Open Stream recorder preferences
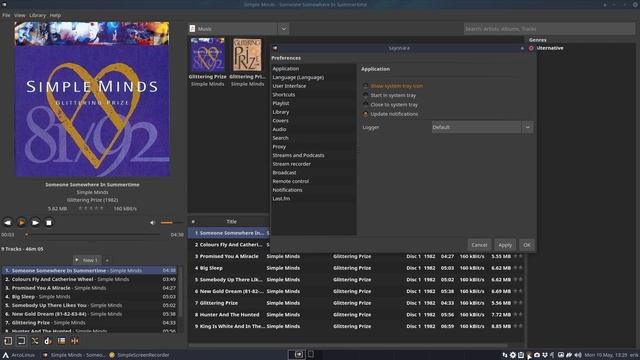Screen dimensions: 640x360 [x=313, y=164]
